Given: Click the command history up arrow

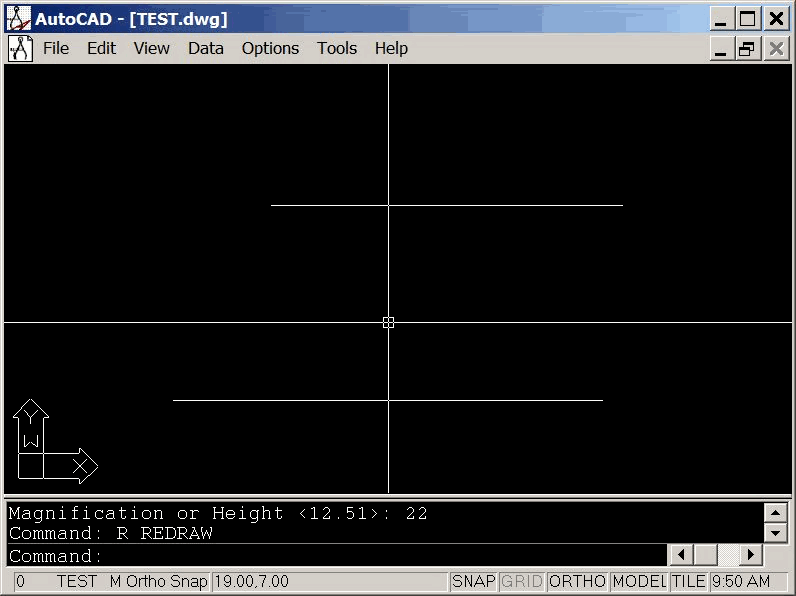Looking at the screenshot, I should coord(775,513).
